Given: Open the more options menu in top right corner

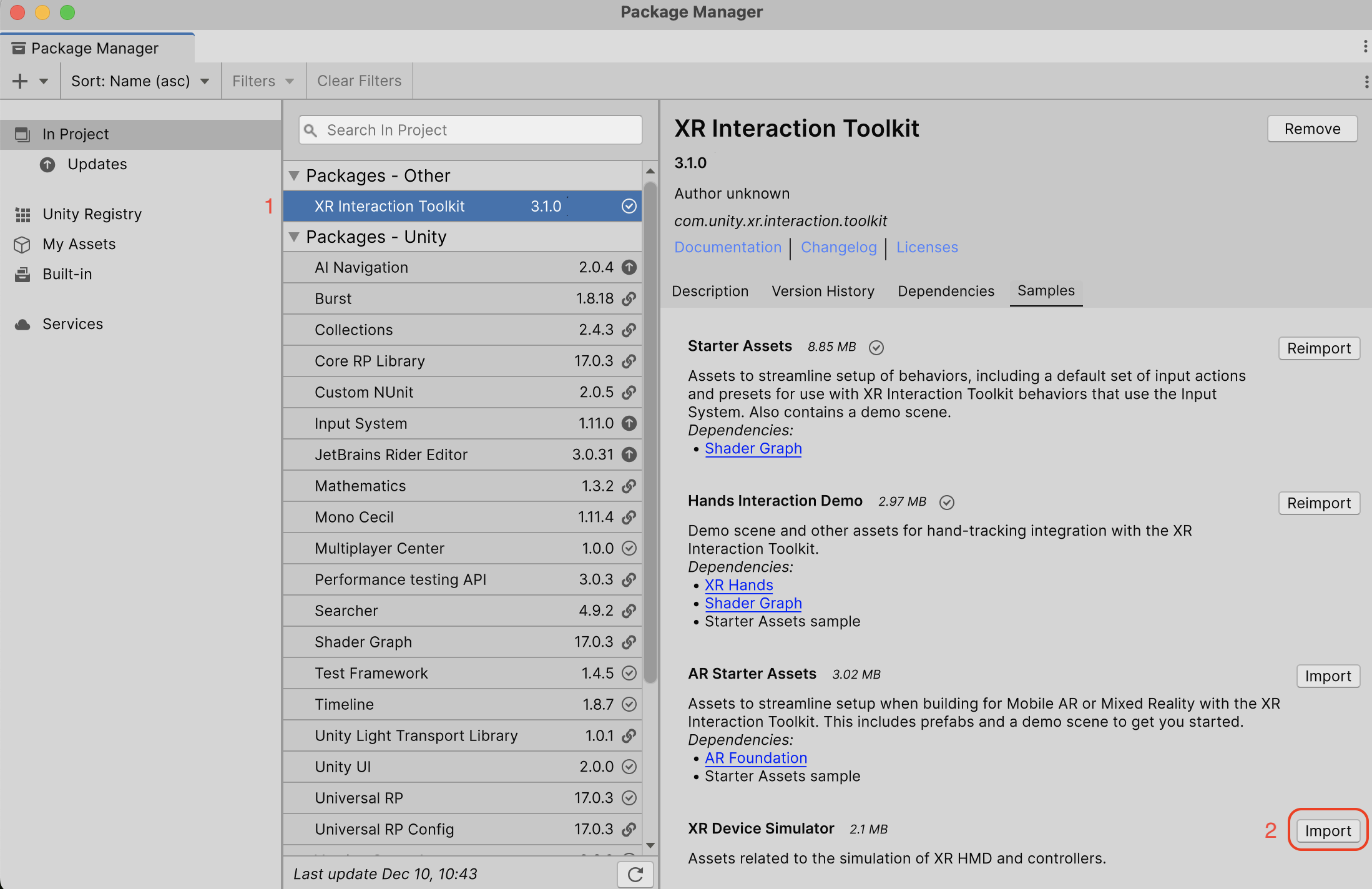Looking at the screenshot, I should [x=1366, y=47].
